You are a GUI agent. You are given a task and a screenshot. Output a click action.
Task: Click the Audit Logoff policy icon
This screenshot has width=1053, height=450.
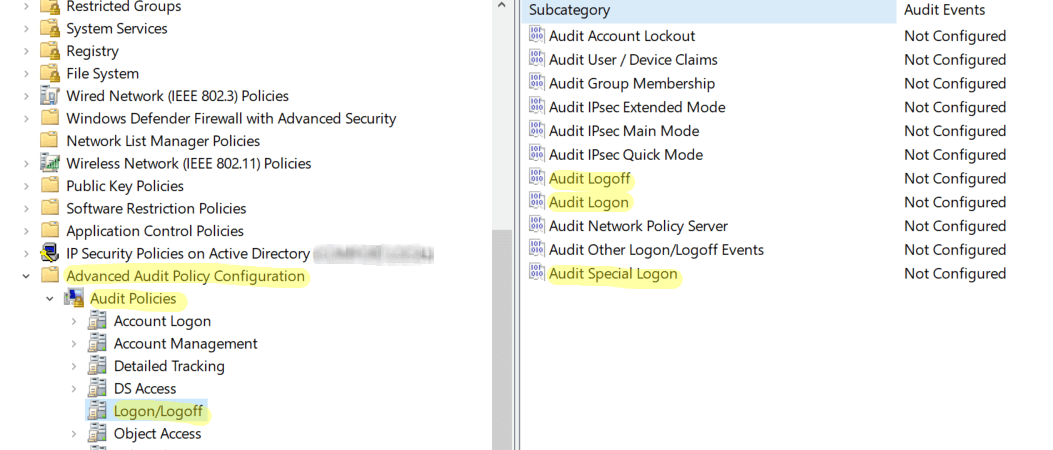[x=537, y=178]
